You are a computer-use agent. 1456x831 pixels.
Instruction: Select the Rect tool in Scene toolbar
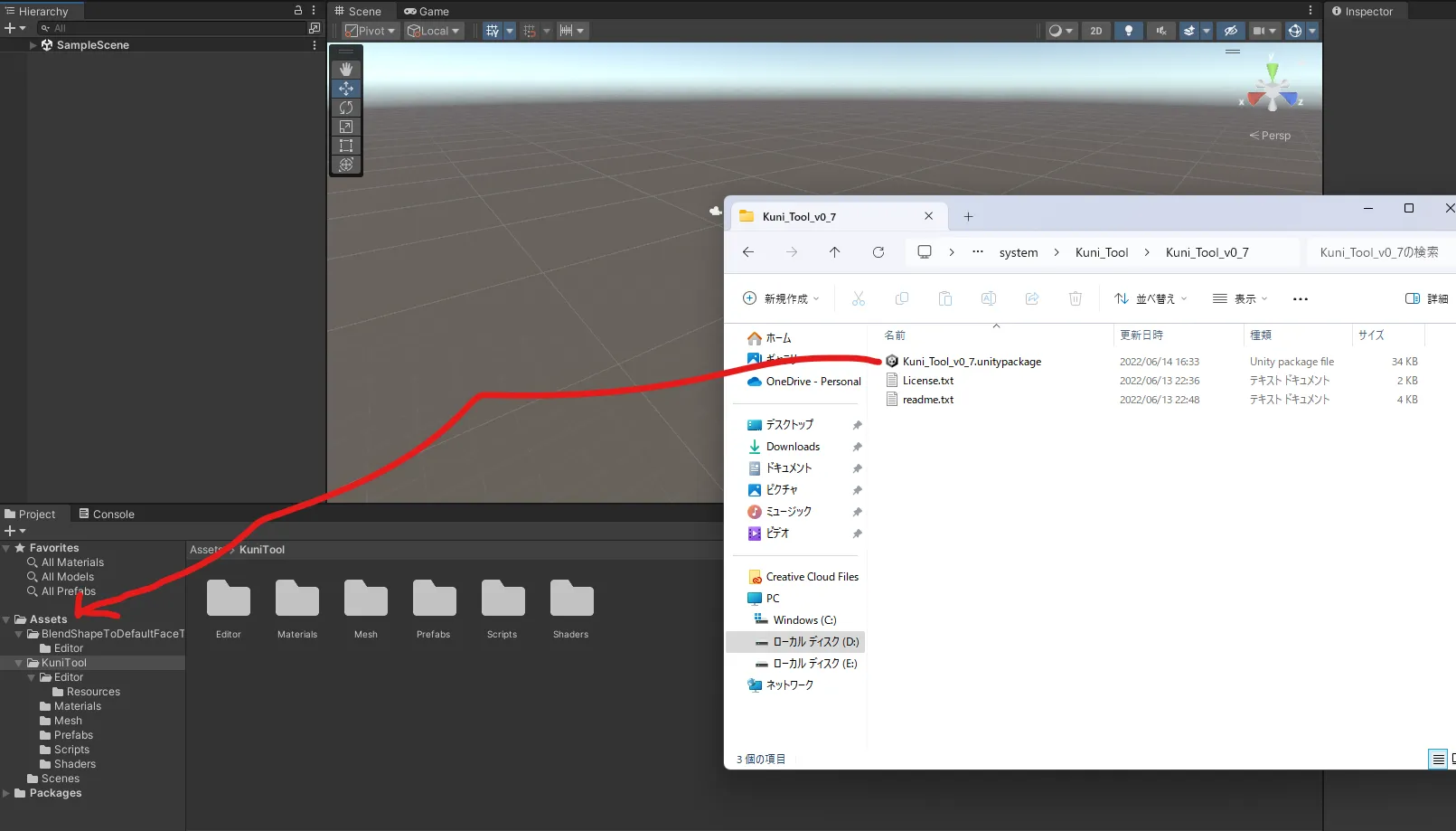pos(346,146)
